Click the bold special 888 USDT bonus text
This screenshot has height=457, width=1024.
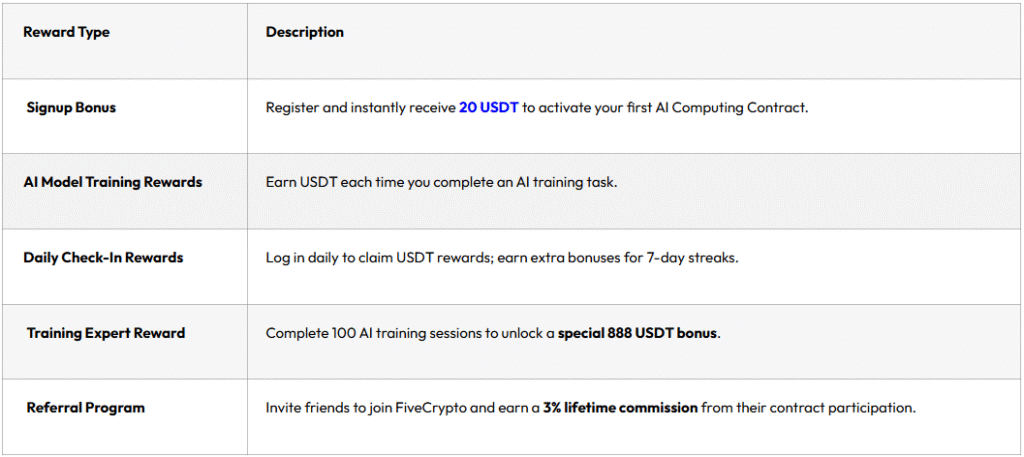click(638, 333)
